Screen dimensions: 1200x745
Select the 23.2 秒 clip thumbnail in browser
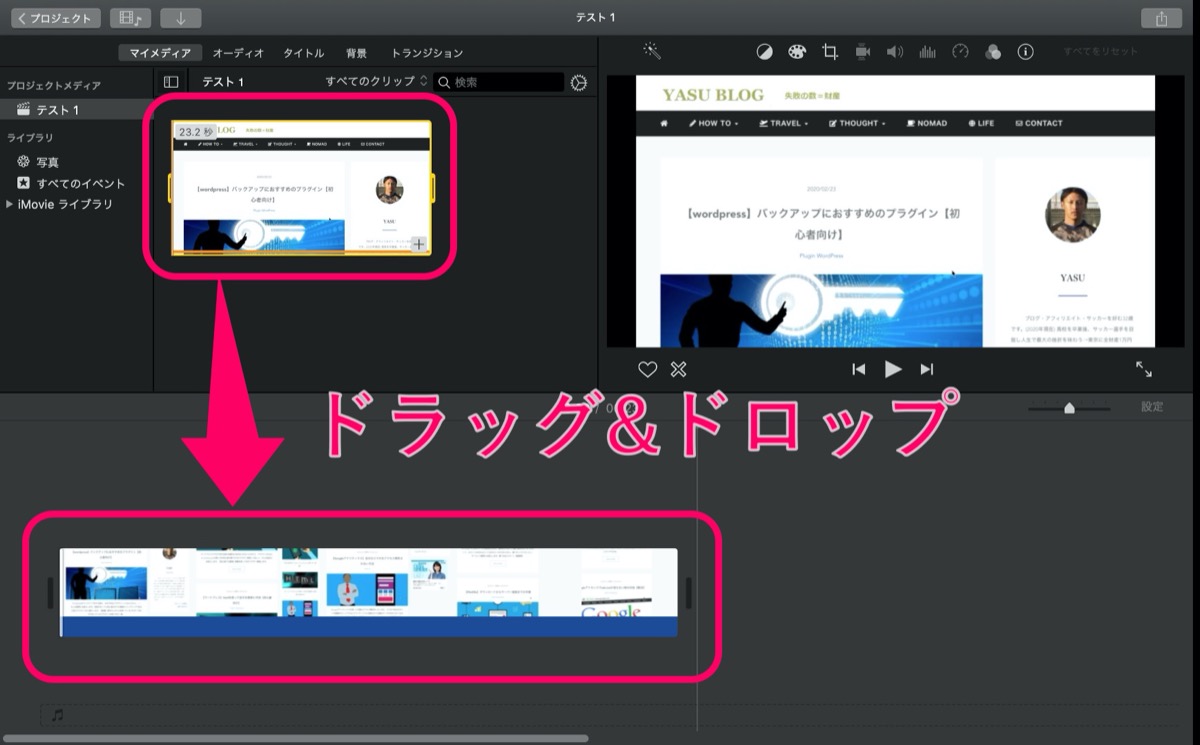click(x=301, y=188)
